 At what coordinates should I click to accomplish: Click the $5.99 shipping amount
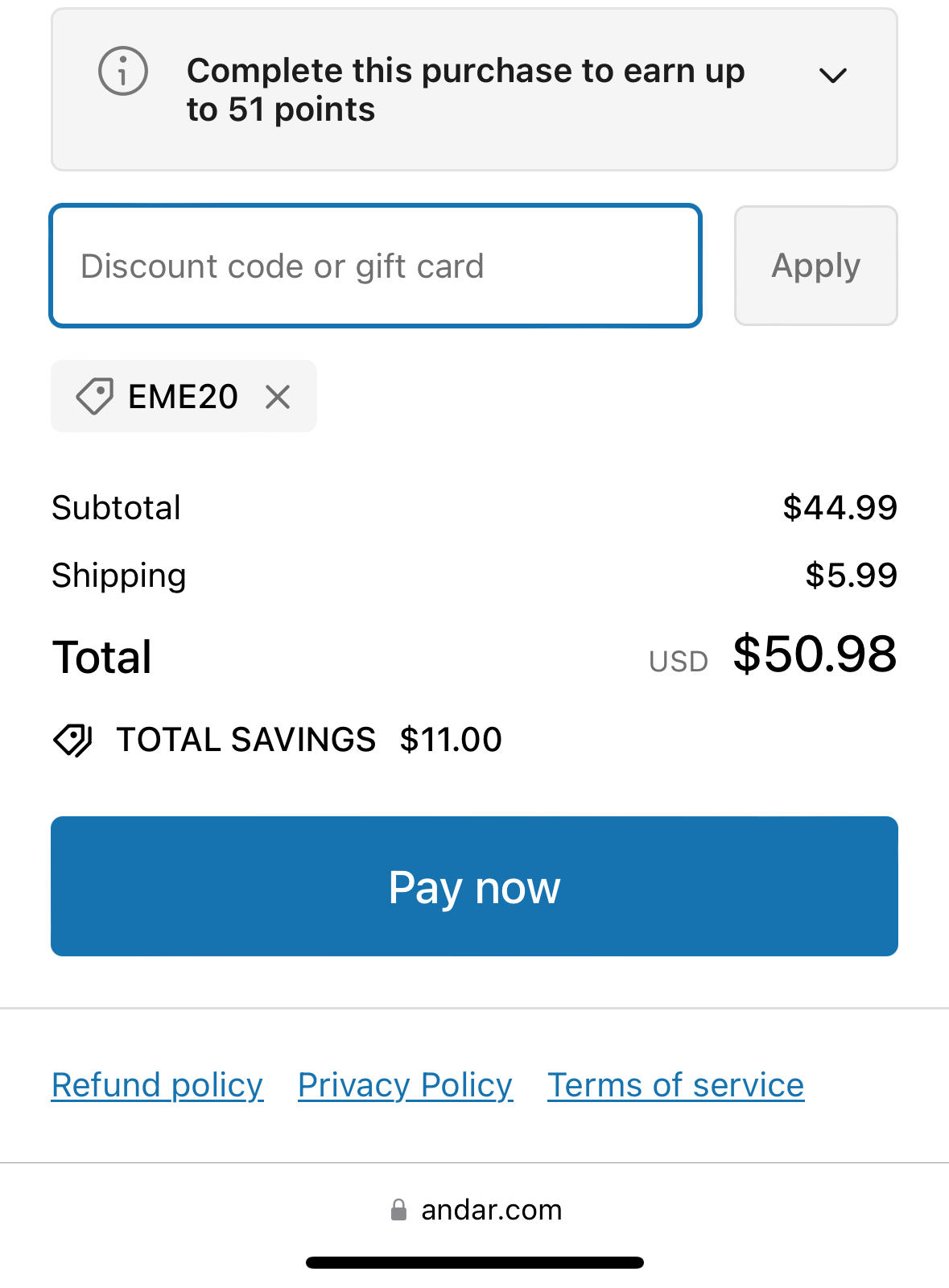[851, 576]
